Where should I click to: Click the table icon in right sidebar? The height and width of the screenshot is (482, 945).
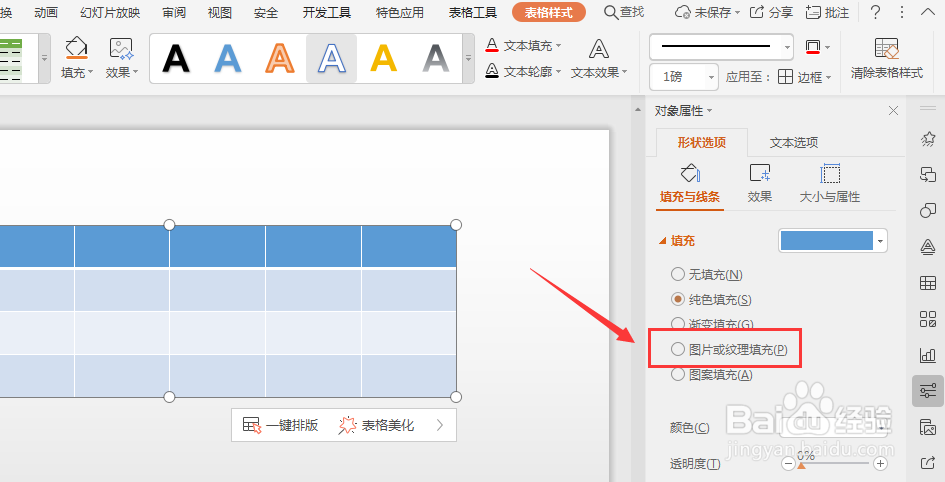tap(928, 283)
